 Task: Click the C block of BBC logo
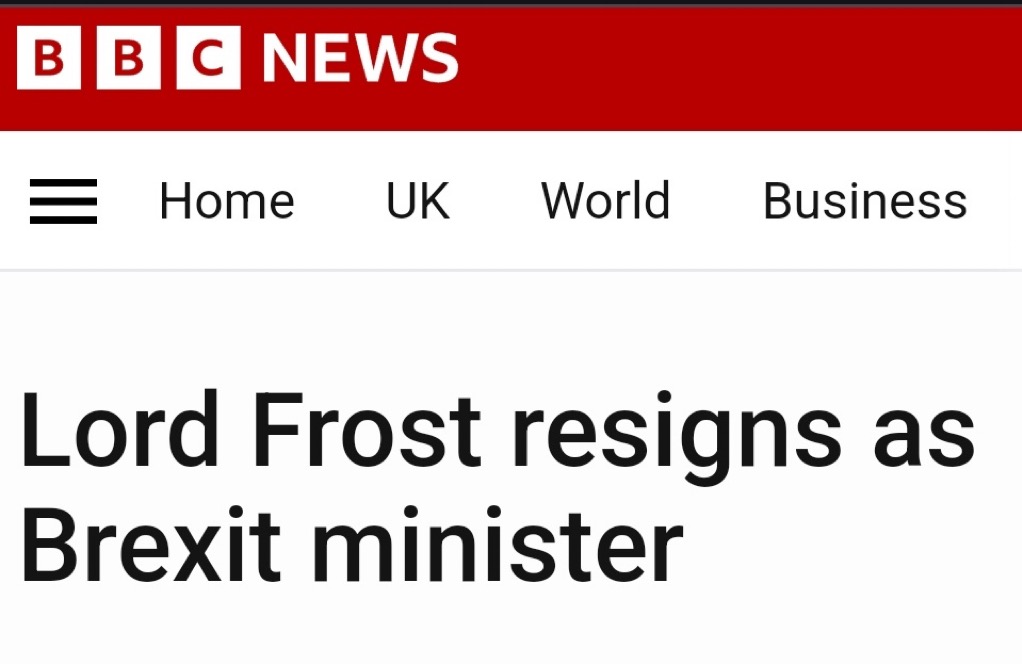[208, 59]
